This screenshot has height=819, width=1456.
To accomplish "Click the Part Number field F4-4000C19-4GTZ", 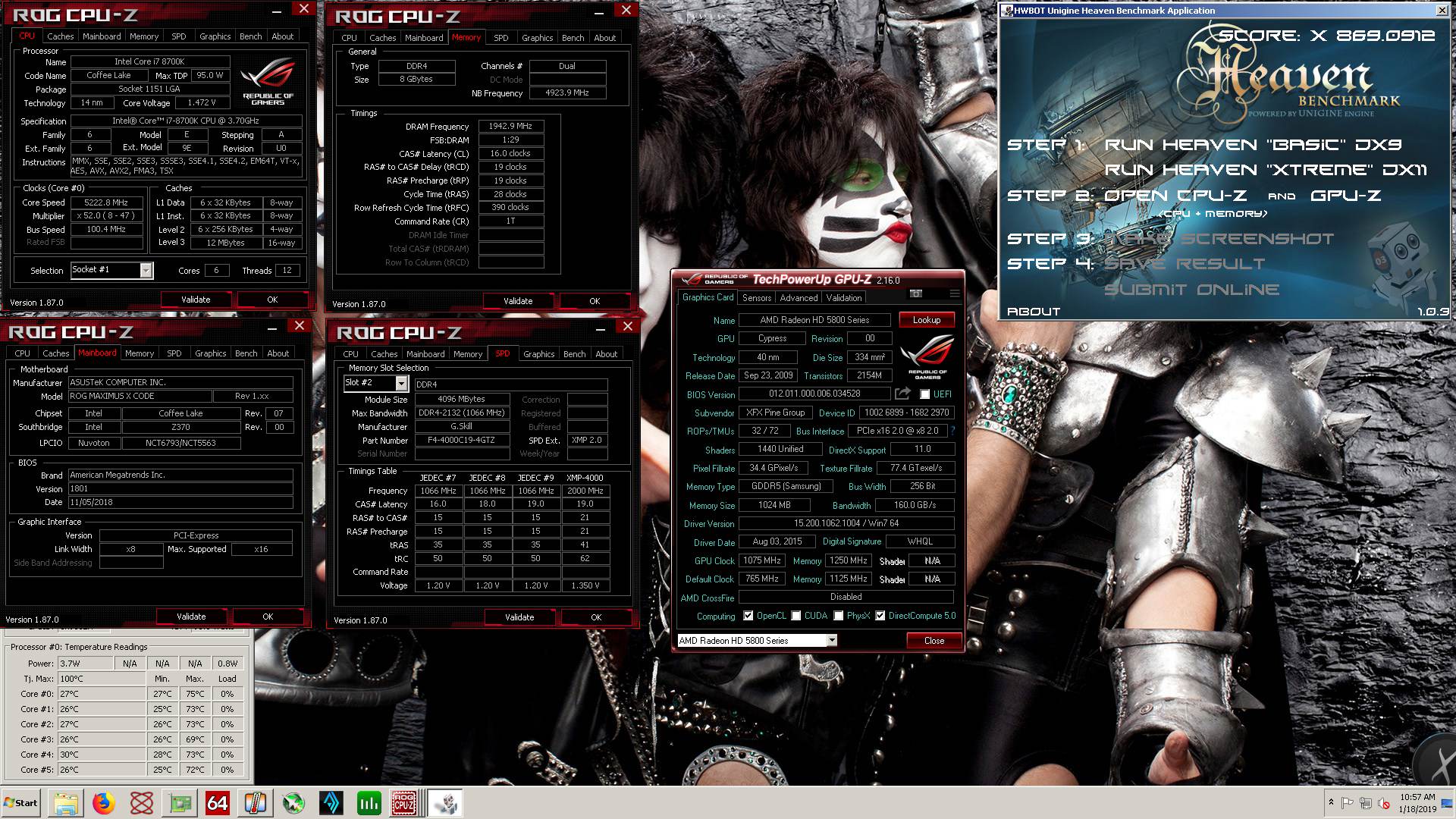I will (x=461, y=441).
